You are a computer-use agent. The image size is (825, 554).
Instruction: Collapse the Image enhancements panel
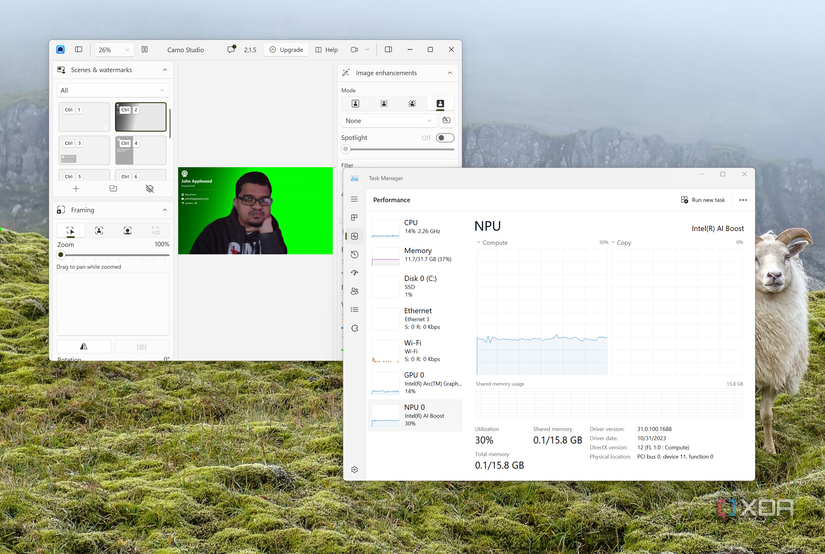[x=450, y=73]
